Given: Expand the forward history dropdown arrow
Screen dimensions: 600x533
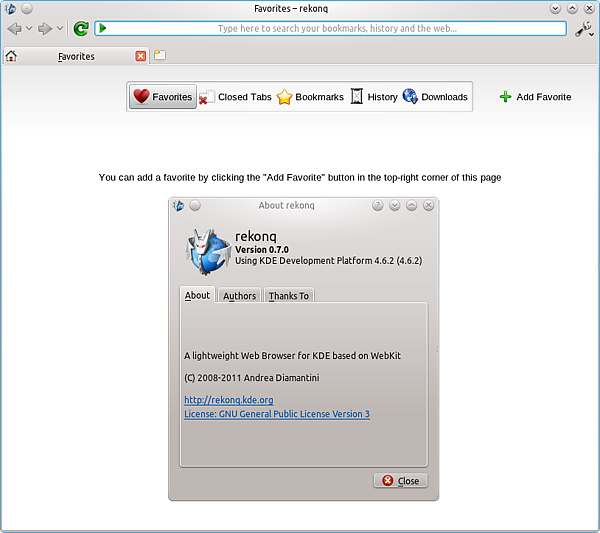Looking at the screenshot, I should pos(60,28).
